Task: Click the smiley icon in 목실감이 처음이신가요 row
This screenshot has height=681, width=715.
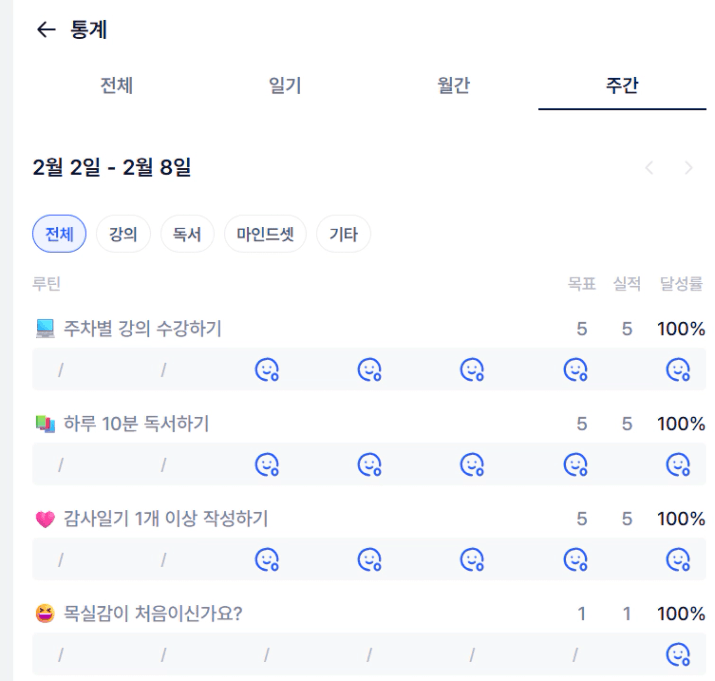Action: (x=678, y=655)
